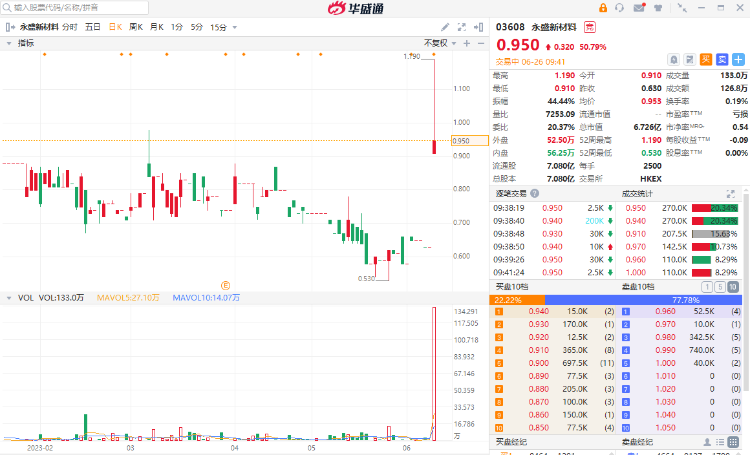Open the 不复权 adjustment dropdown
This screenshot has width=750, height=455.
(440, 44)
